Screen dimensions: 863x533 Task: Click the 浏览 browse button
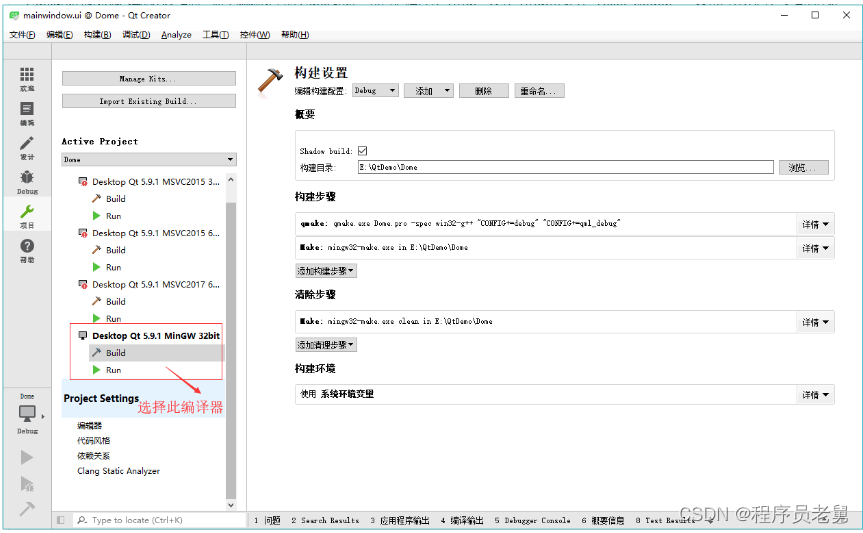pyautogui.click(x=804, y=167)
